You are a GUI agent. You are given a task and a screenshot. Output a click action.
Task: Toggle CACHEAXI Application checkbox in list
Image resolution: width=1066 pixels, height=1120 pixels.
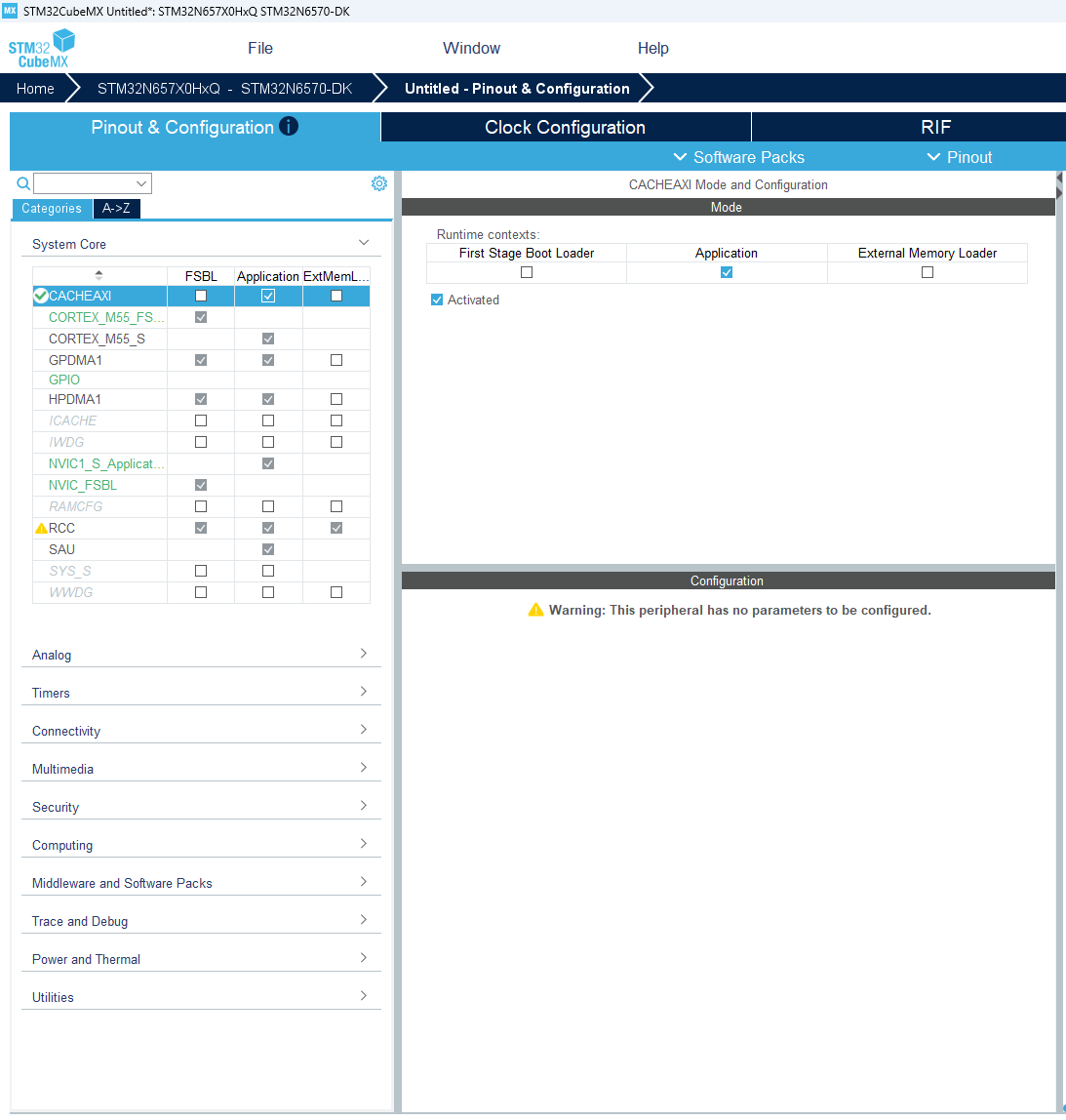click(x=268, y=296)
